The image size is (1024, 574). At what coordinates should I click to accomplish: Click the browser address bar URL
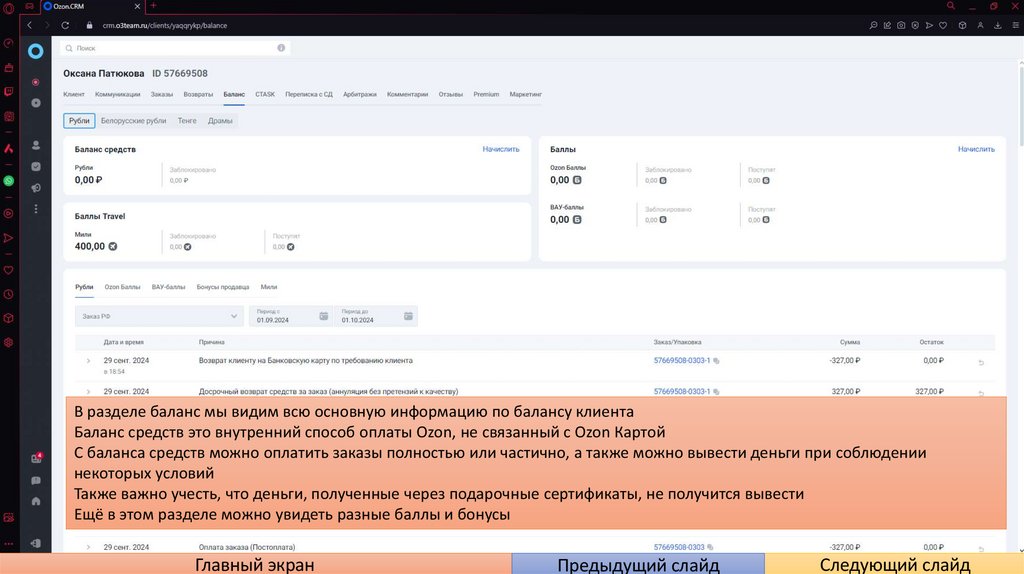pyautogui.click(x=165, y=25)
